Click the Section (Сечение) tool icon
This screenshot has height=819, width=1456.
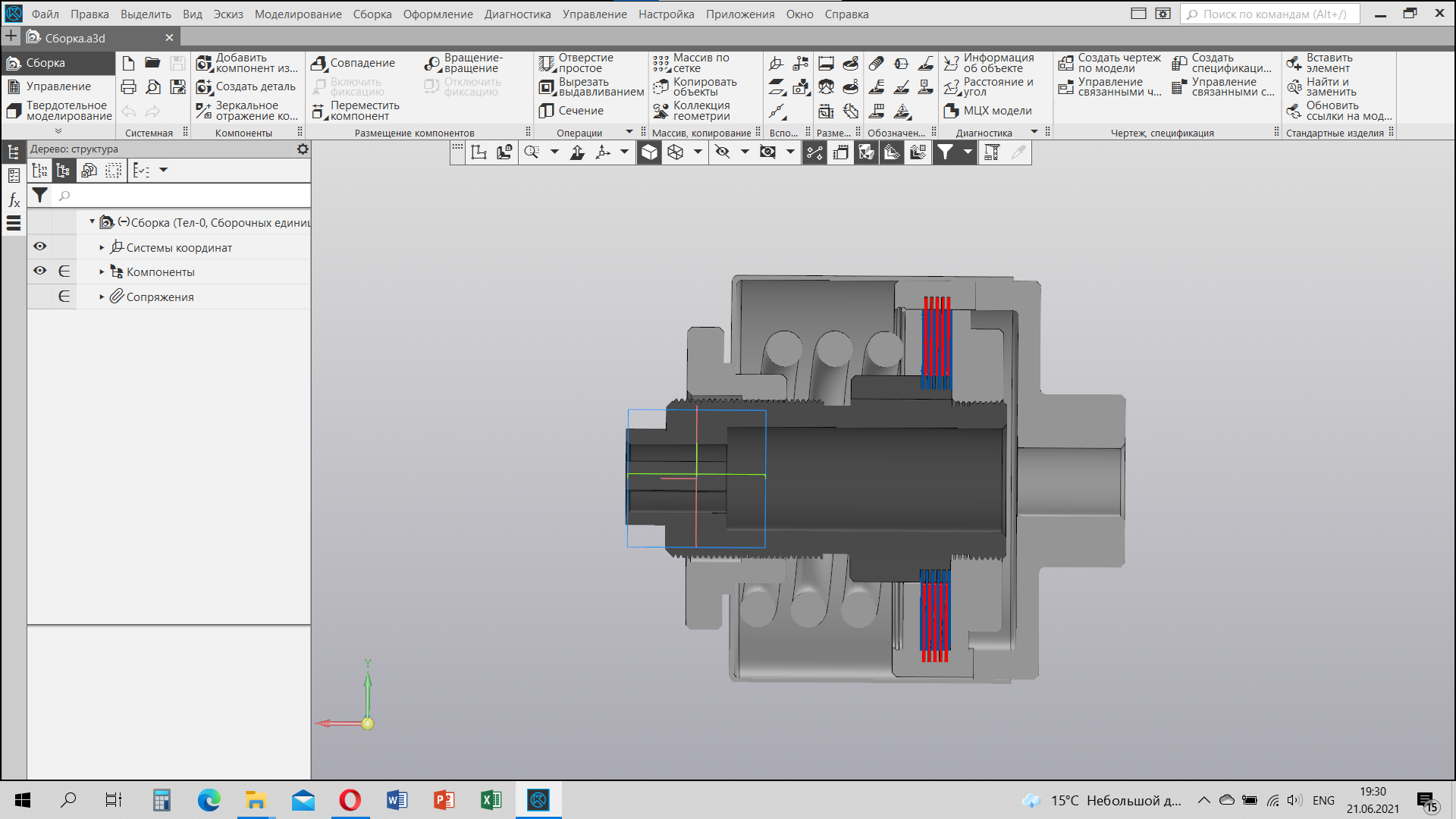[547, 111]
